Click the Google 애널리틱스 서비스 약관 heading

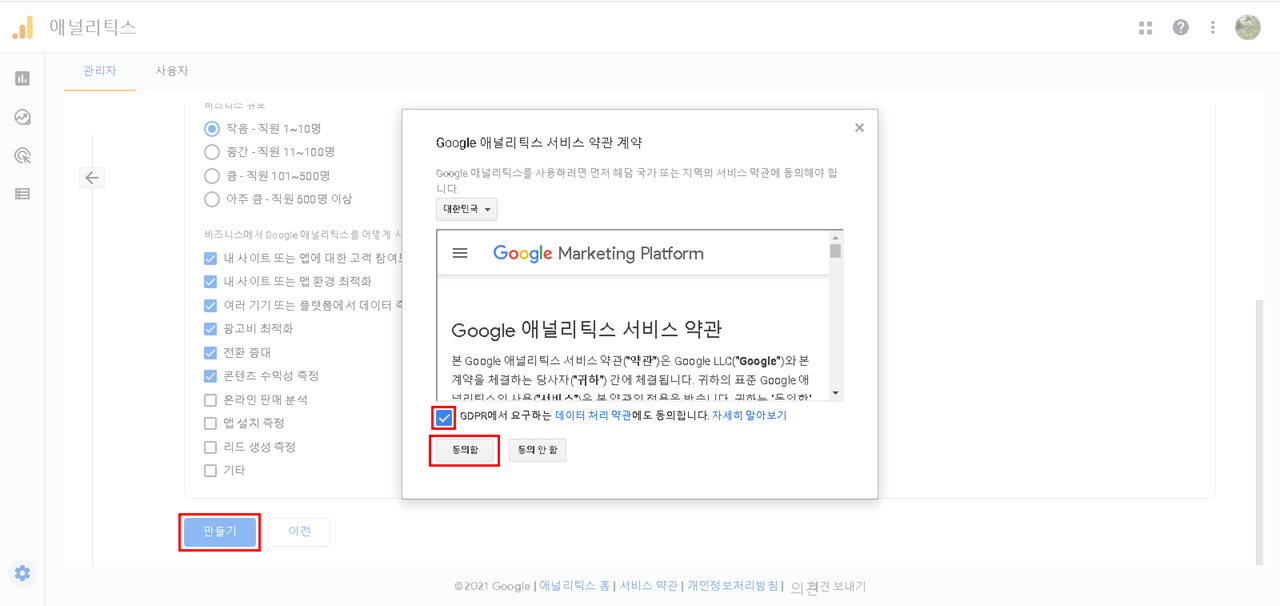587,330
